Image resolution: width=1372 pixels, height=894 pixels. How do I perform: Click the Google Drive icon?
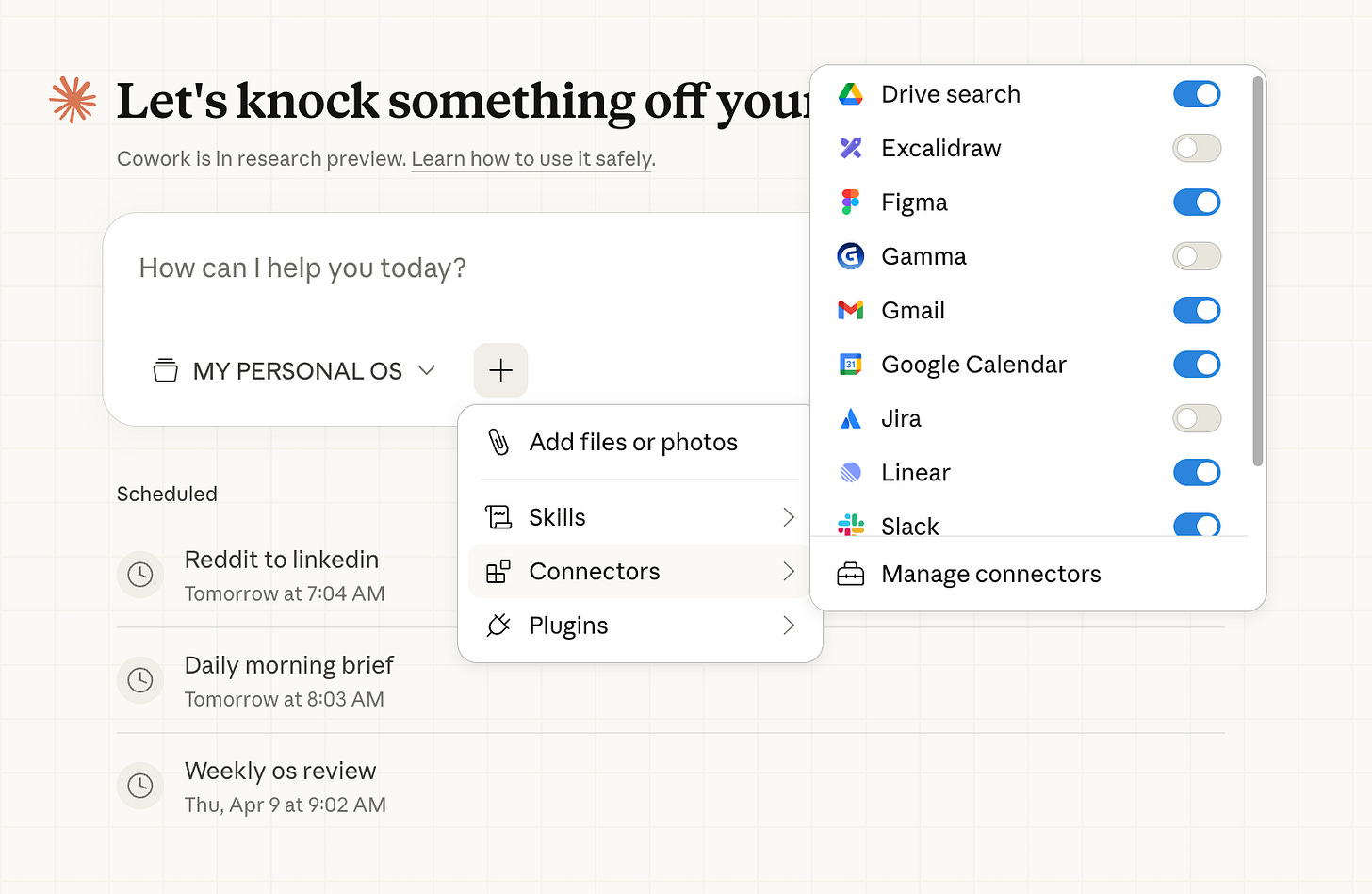(851, 94)
